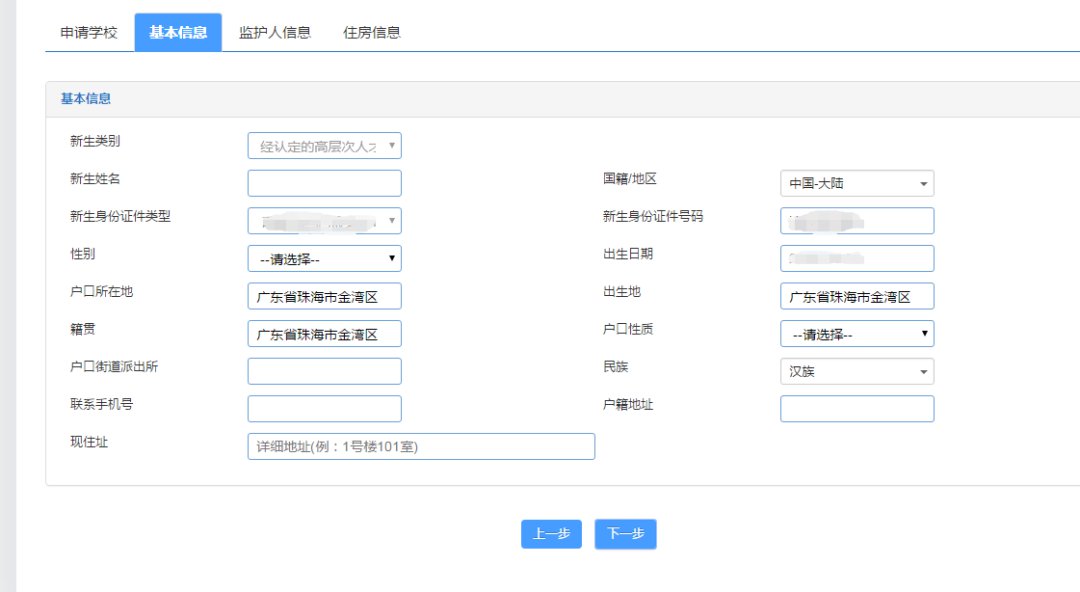Focus the 新生身份证件号码 field
The image size is (1080, 592).
tap(857, 221)
